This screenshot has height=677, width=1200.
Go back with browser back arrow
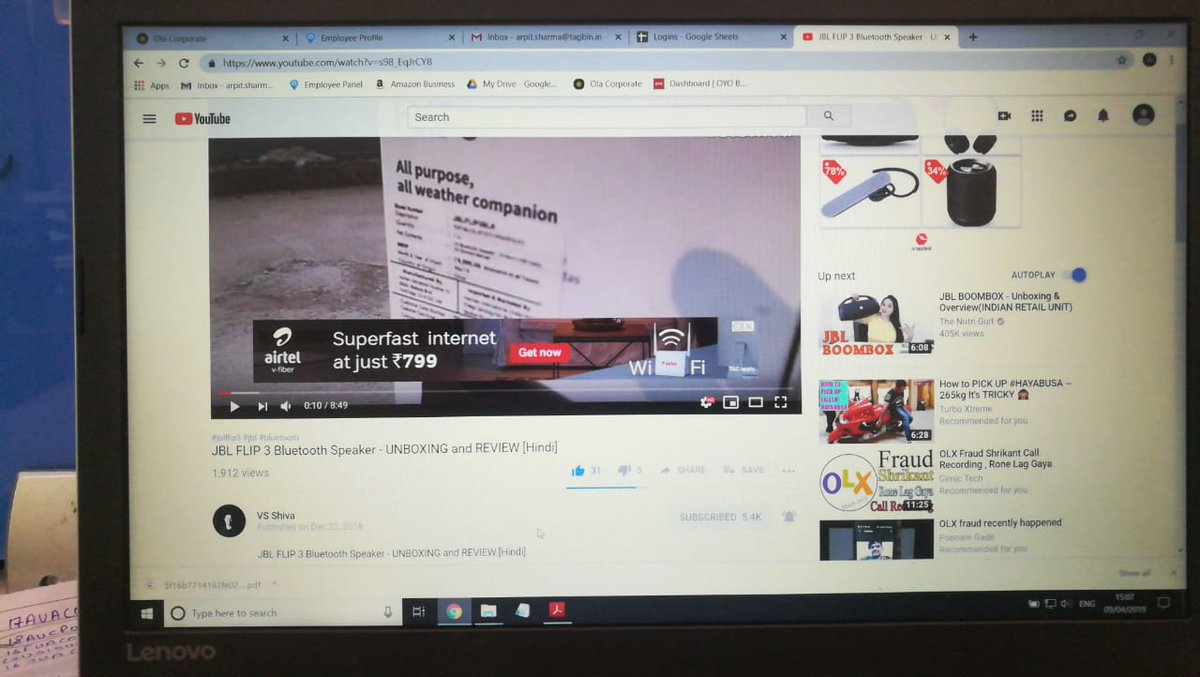coord(139,63)
